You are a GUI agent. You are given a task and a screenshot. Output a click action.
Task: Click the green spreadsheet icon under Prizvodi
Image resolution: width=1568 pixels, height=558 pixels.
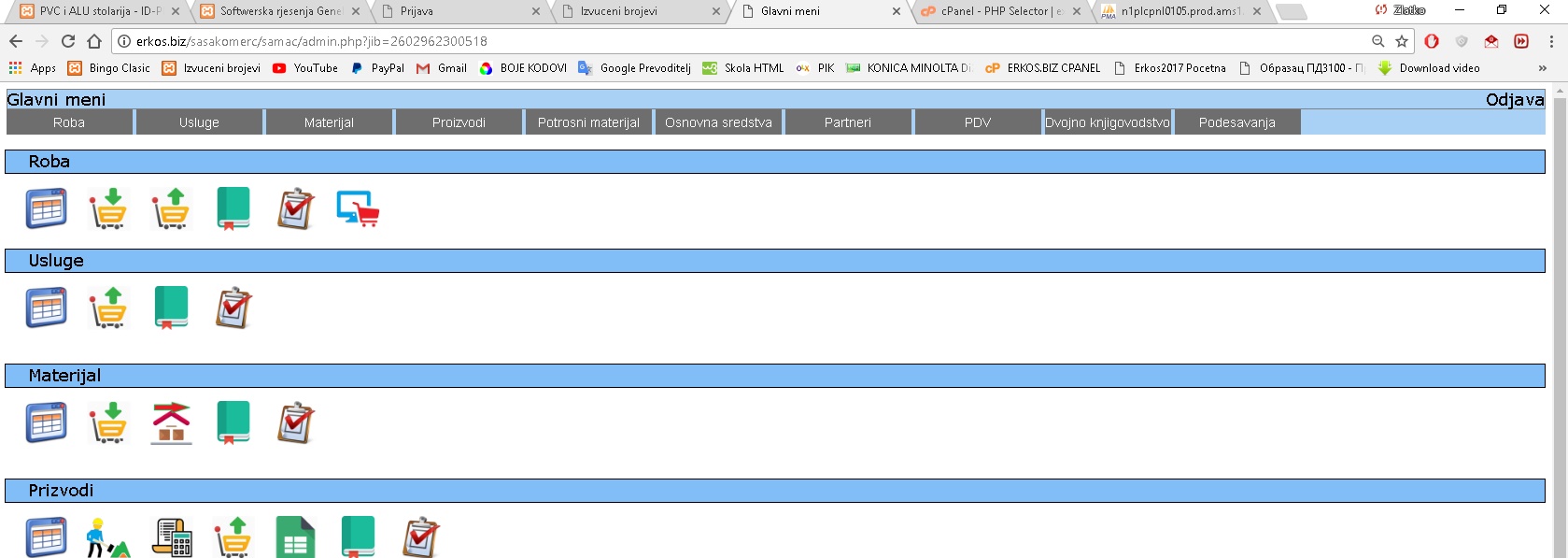(x=295, y=537)
